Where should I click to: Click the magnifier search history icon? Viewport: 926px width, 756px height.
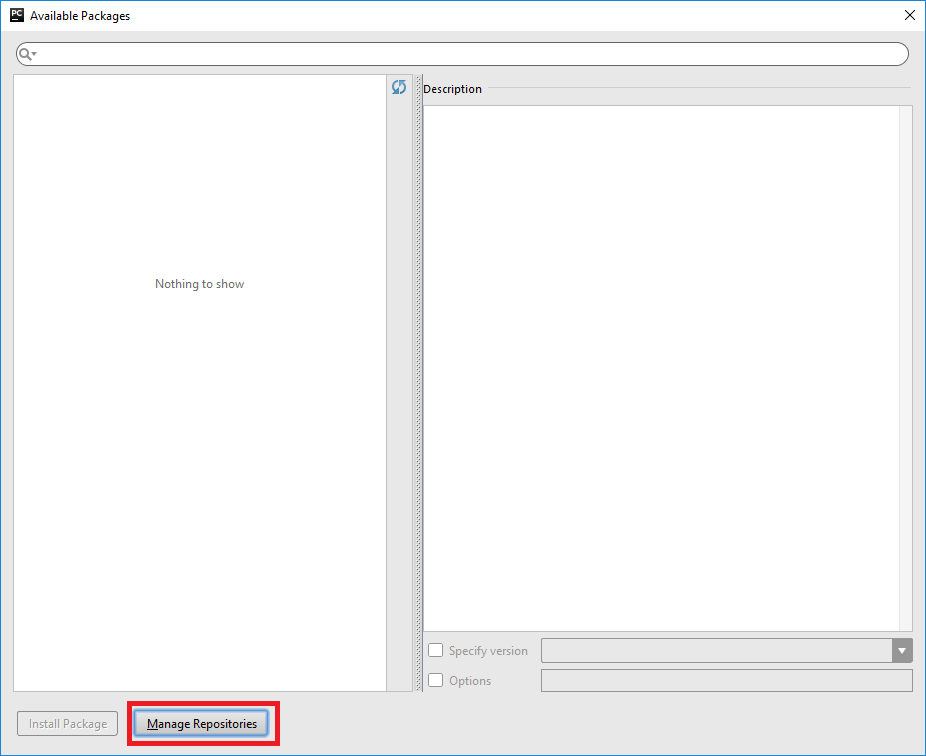pyautogui.click(x=27, y=54)
